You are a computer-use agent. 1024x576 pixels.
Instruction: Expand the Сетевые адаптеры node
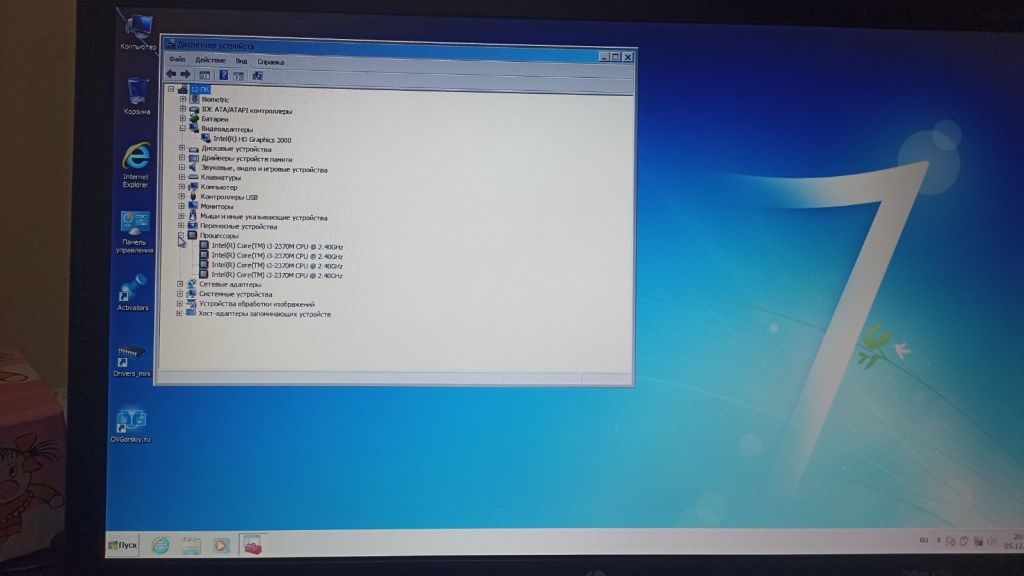180,284
